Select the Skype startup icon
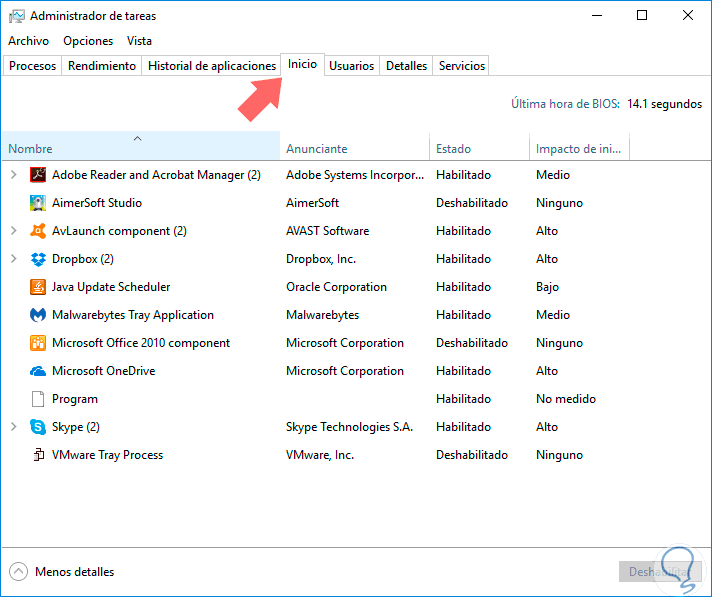This screenshot has width=712, height=597. tap(38, 427)
